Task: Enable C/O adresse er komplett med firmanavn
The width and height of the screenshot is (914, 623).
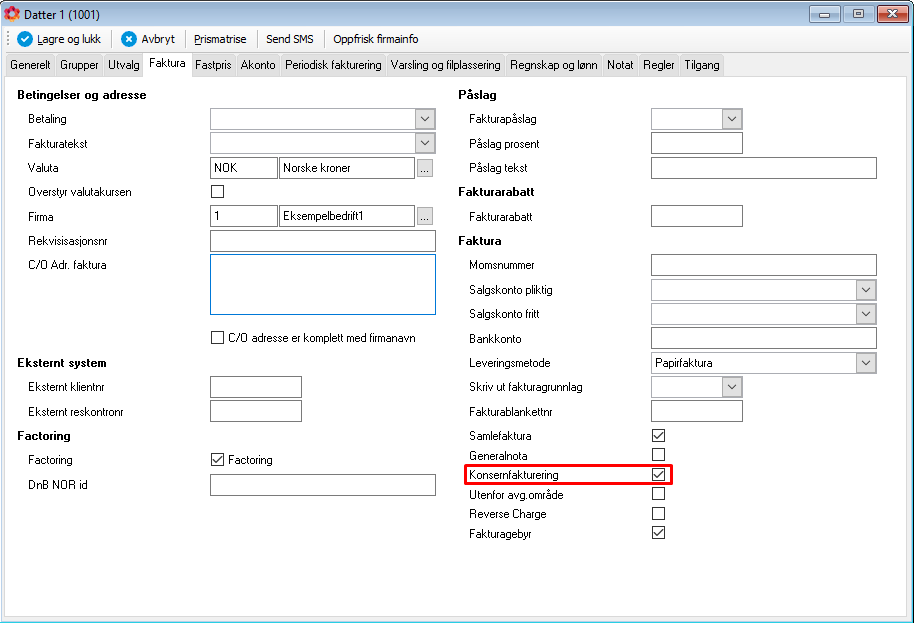Action: click(x=217, y=337)
